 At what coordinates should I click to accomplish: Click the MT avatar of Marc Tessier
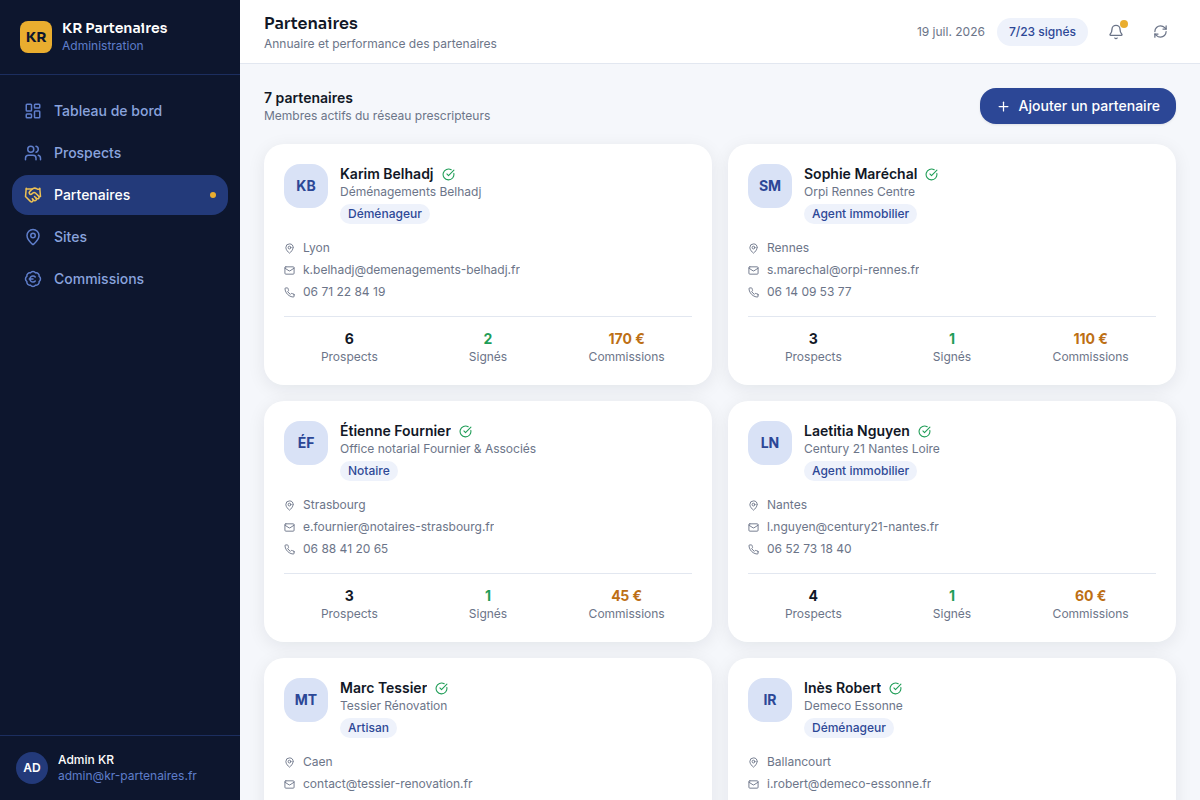pyautogui.click(x=306, y=700)
